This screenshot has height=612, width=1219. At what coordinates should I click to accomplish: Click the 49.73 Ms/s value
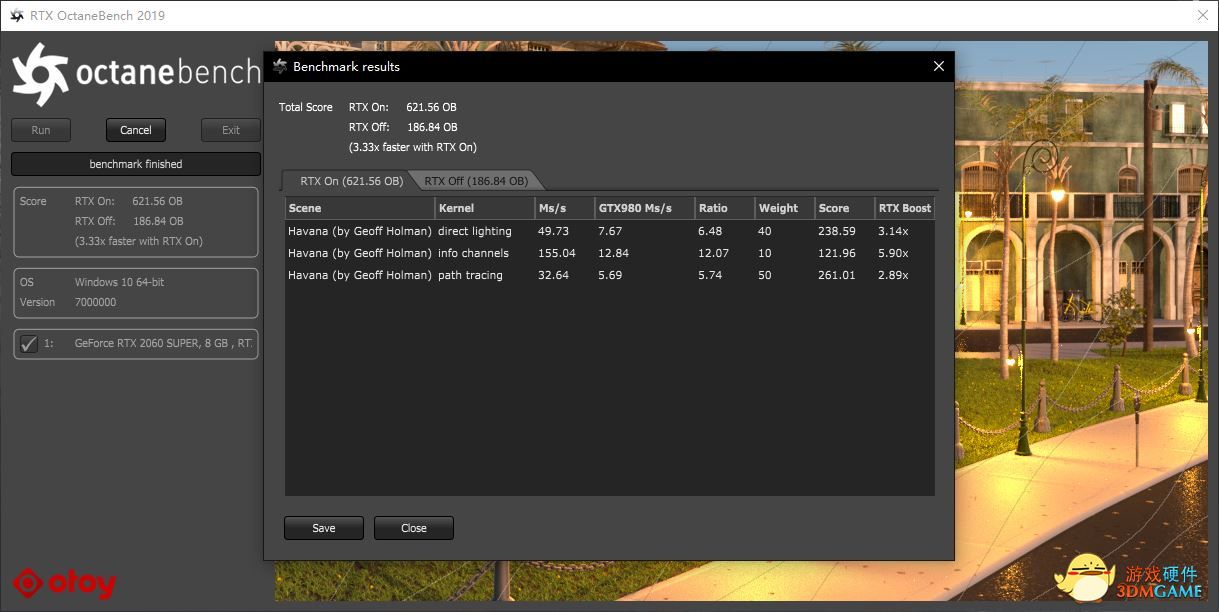coord(554,231)
